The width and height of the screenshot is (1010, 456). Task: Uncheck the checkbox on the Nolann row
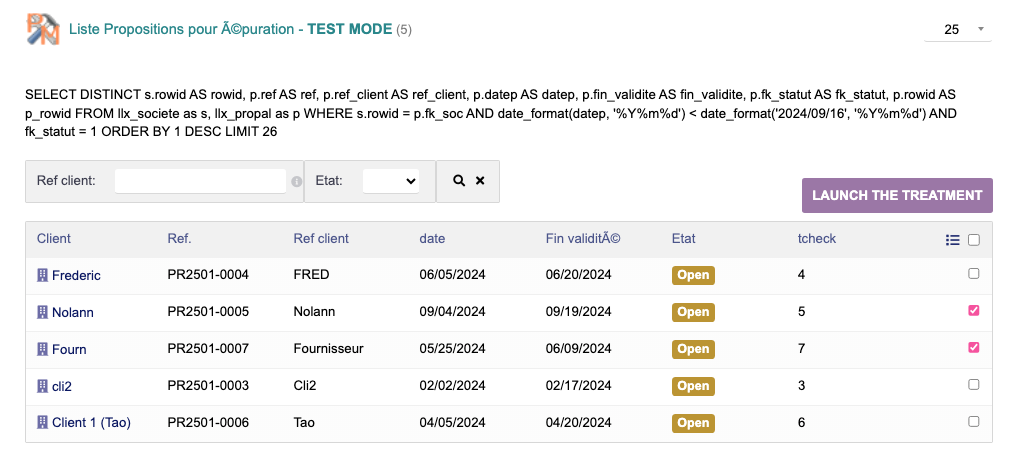click(974, 311)
